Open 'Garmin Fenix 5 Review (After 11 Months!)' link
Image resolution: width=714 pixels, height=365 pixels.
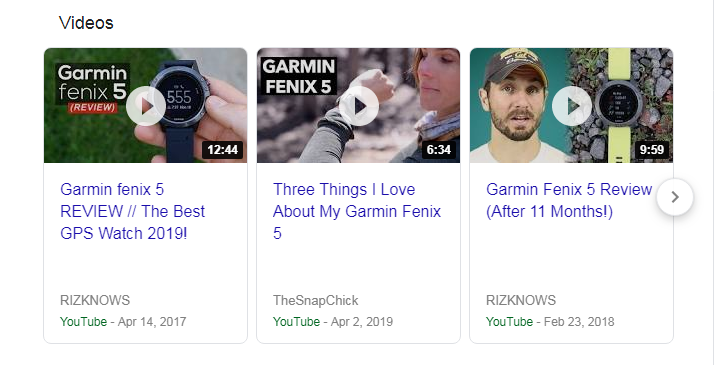(x=569, y=200)
